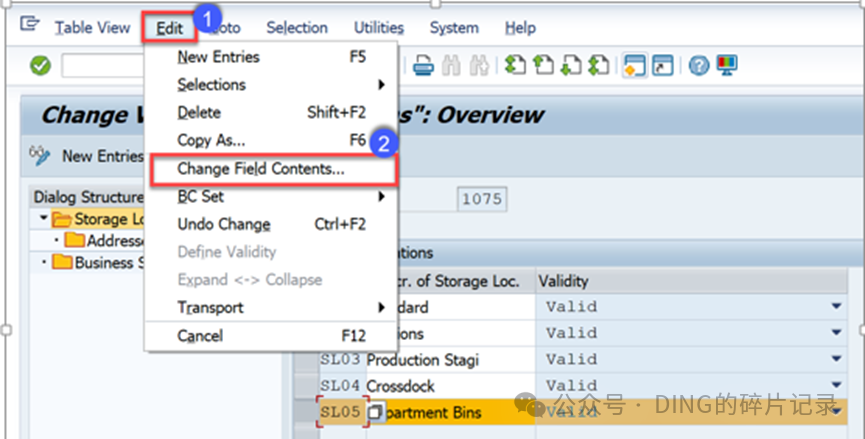Open Validity dropdown for Production Stagi row
This screenshot has width=865, height=439.
coord(836,359)
